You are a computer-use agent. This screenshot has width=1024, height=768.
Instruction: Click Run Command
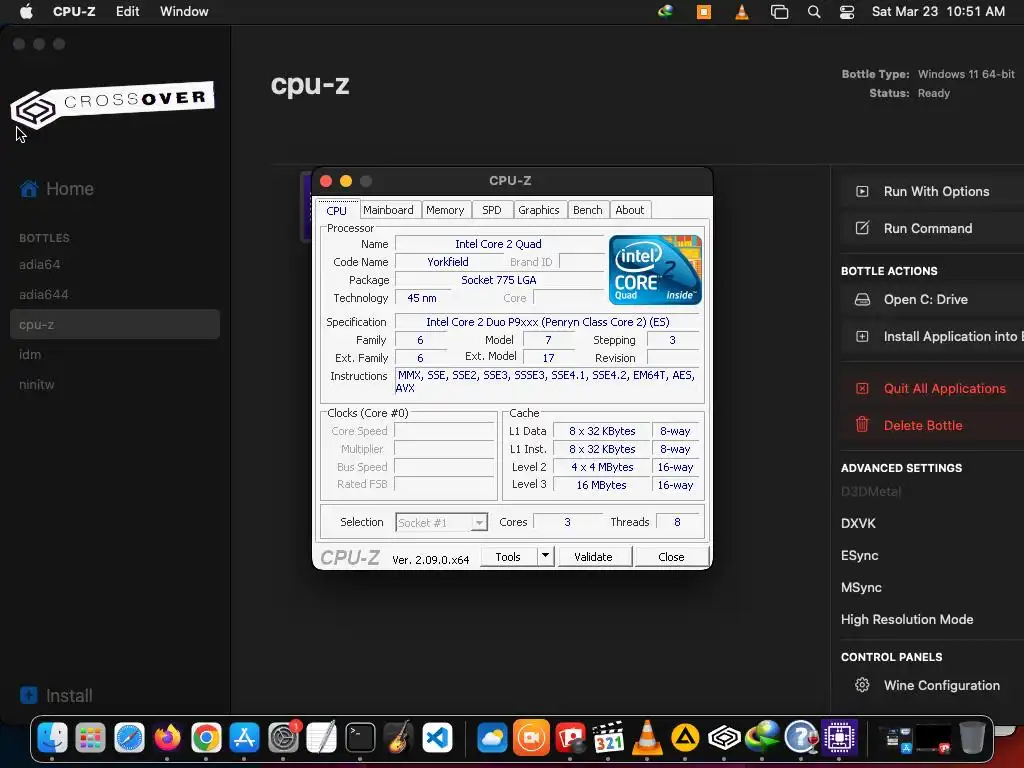(x=932, y=228)
